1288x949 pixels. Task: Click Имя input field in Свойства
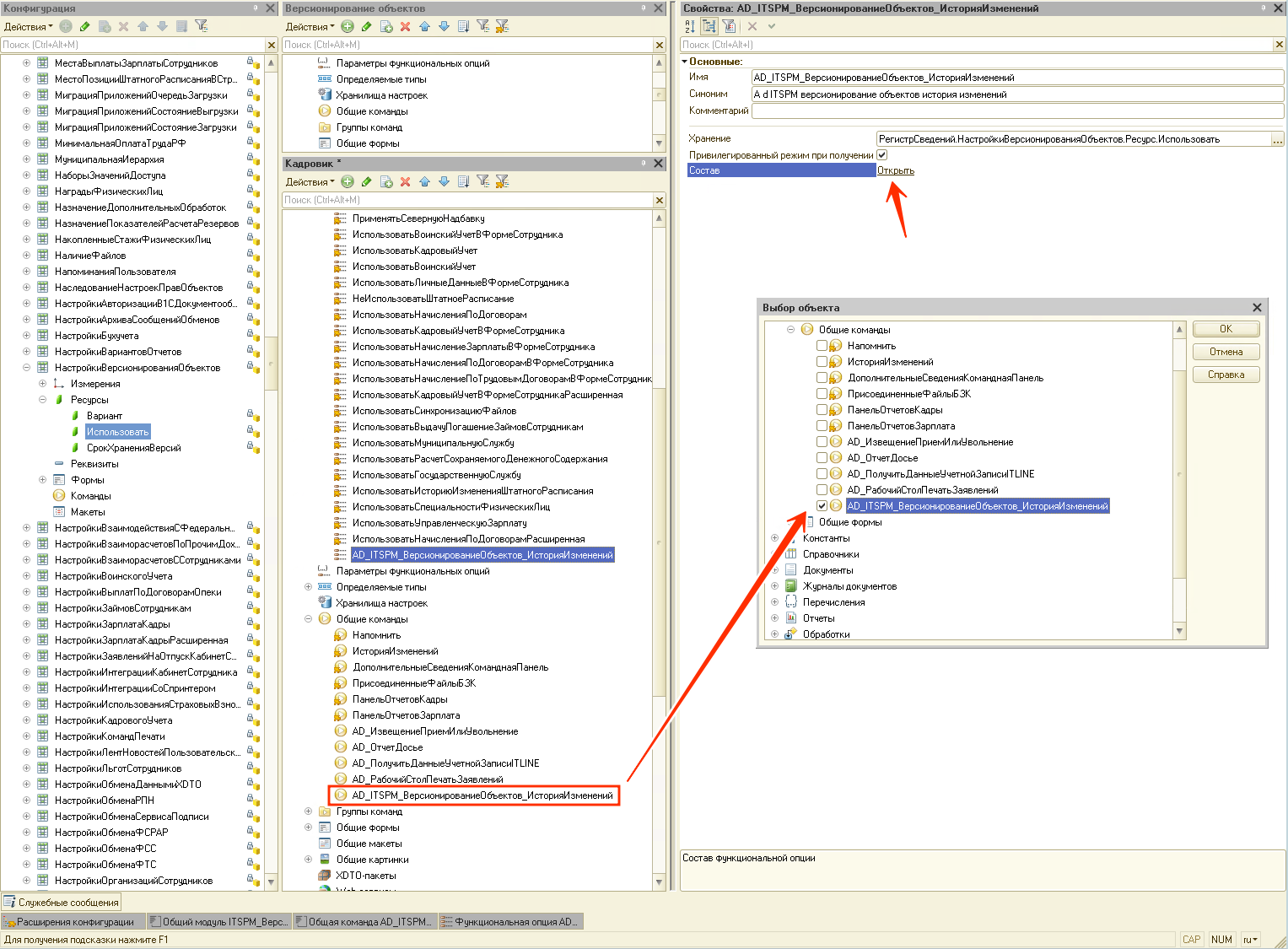[x=1017, y=78]
